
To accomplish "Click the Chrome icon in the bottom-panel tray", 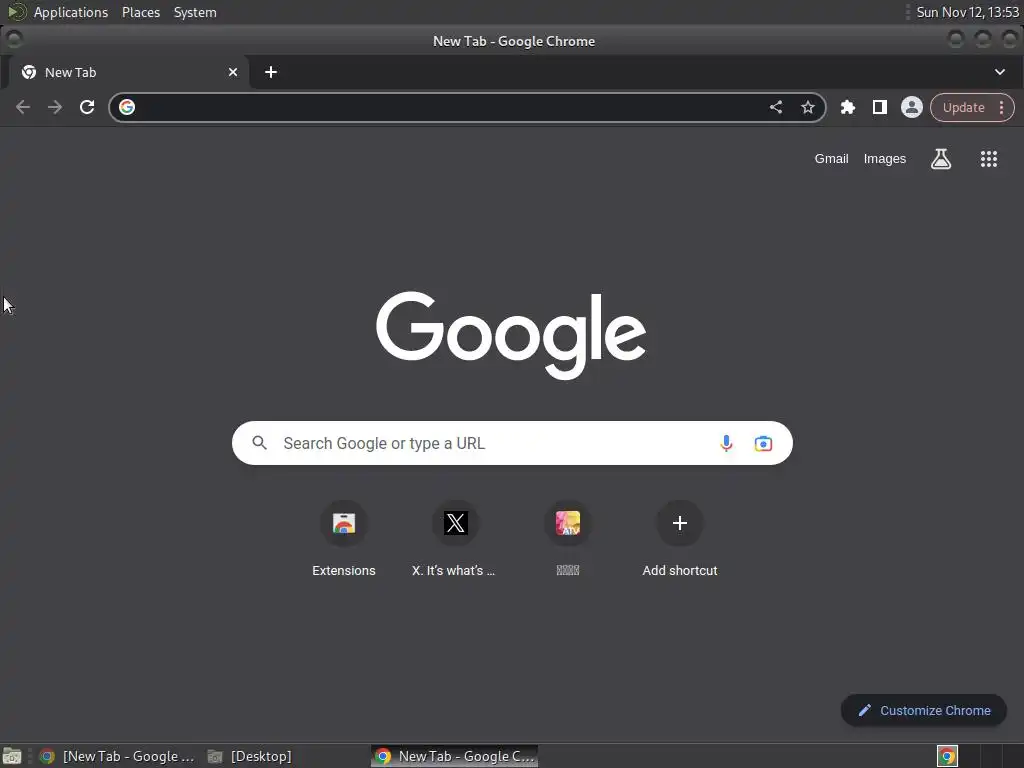I will (x=947, y=756).
